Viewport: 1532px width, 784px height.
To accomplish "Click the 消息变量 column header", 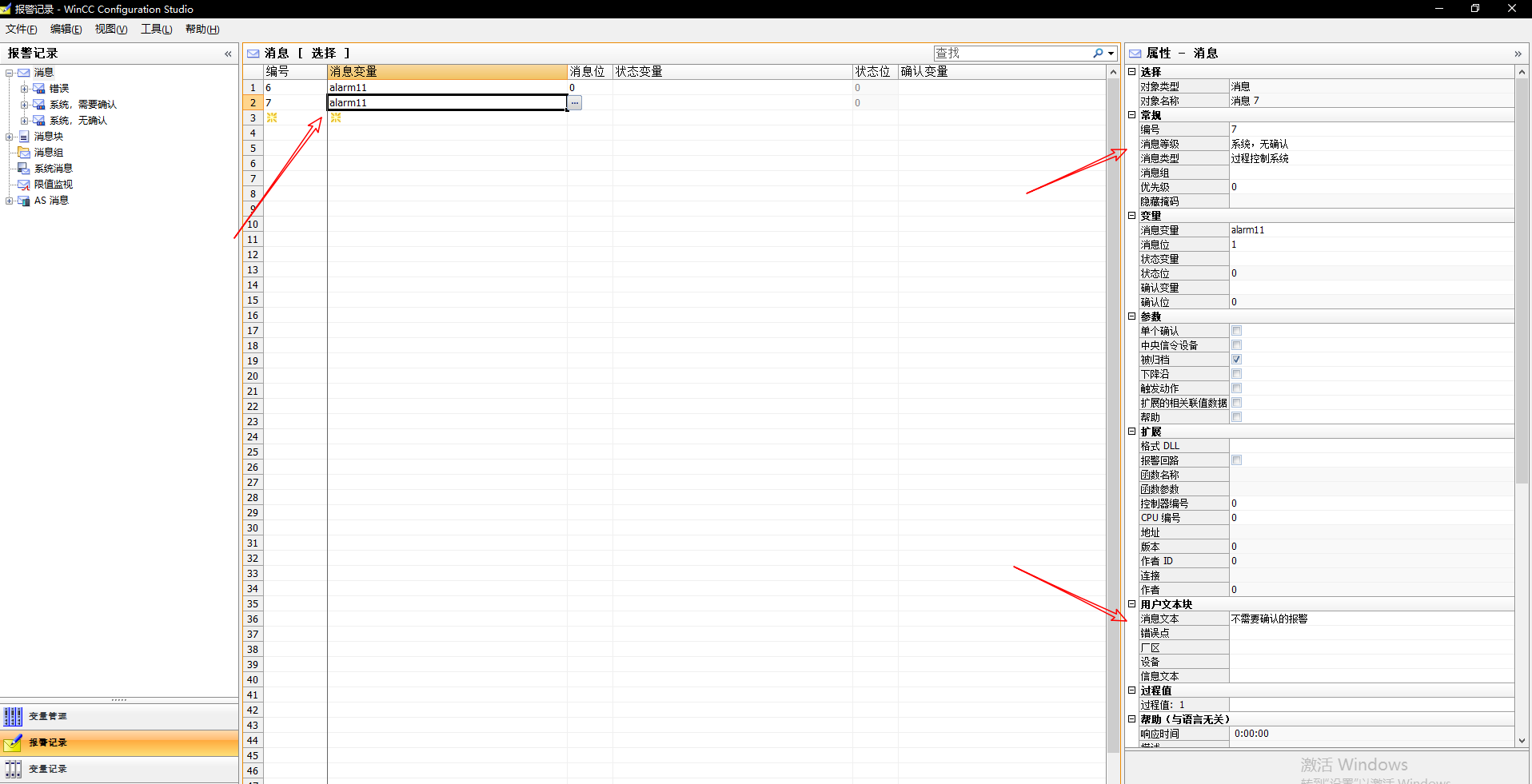I will (447, 72).
